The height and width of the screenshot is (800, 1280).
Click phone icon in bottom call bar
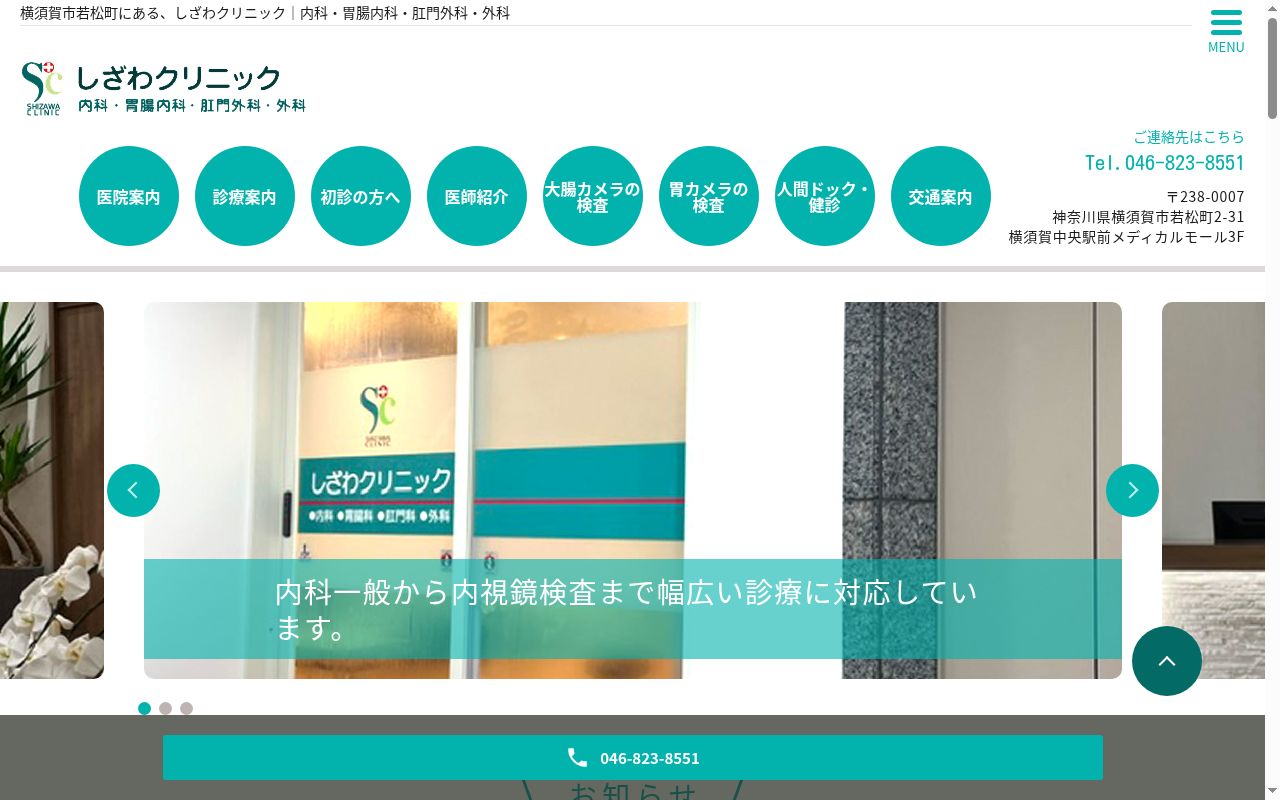(x=577, y=757)
